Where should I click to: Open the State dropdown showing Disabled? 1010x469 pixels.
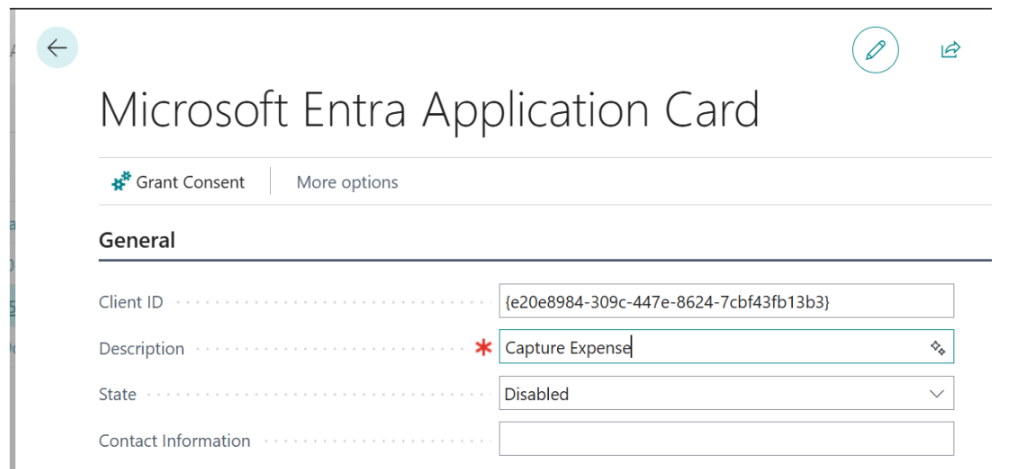coord(726,394)
